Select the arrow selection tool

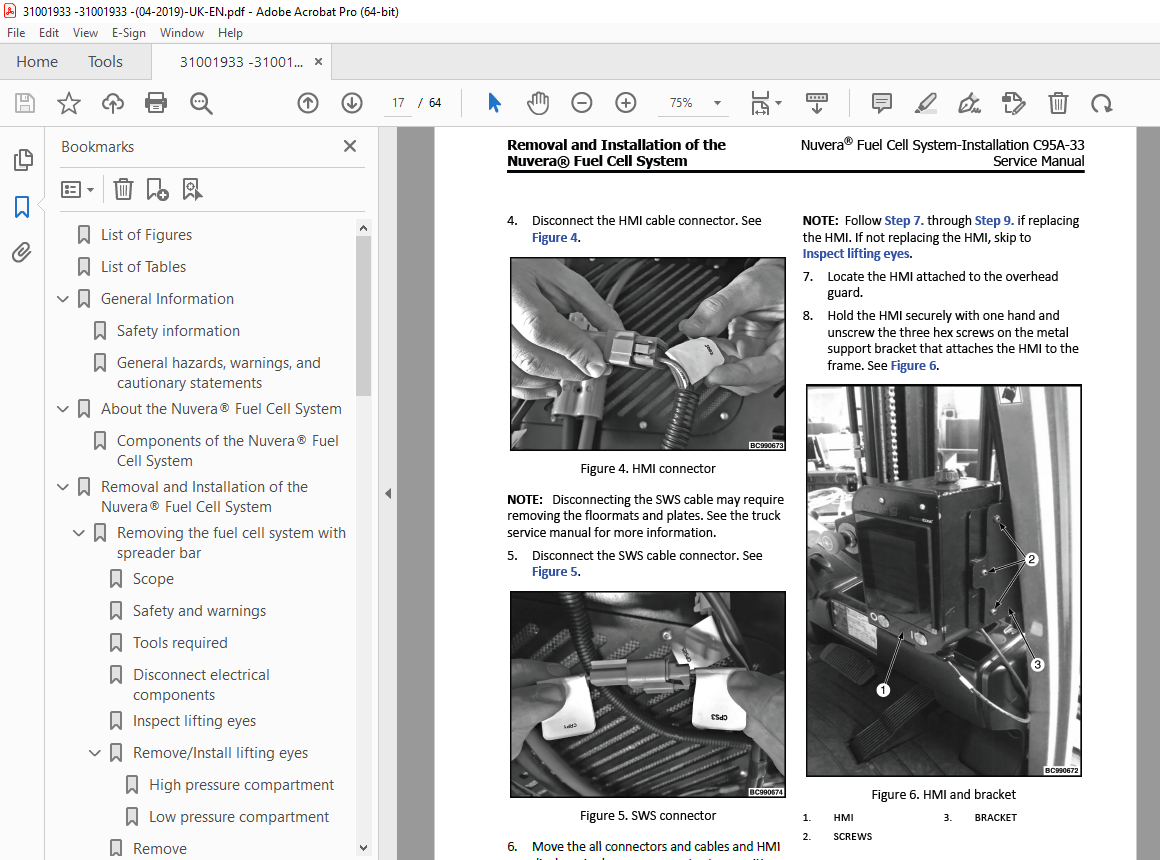coord(494,103)
